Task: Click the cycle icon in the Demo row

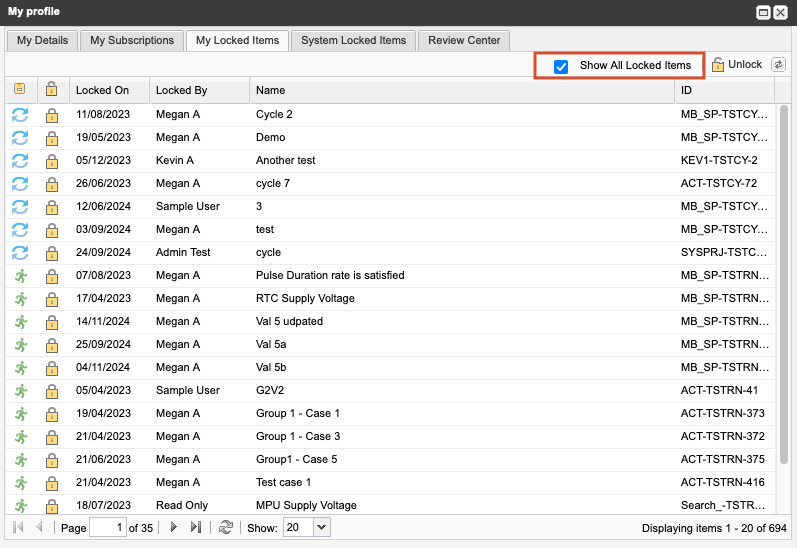Action: pyautogui.click(x=20, y=138)
